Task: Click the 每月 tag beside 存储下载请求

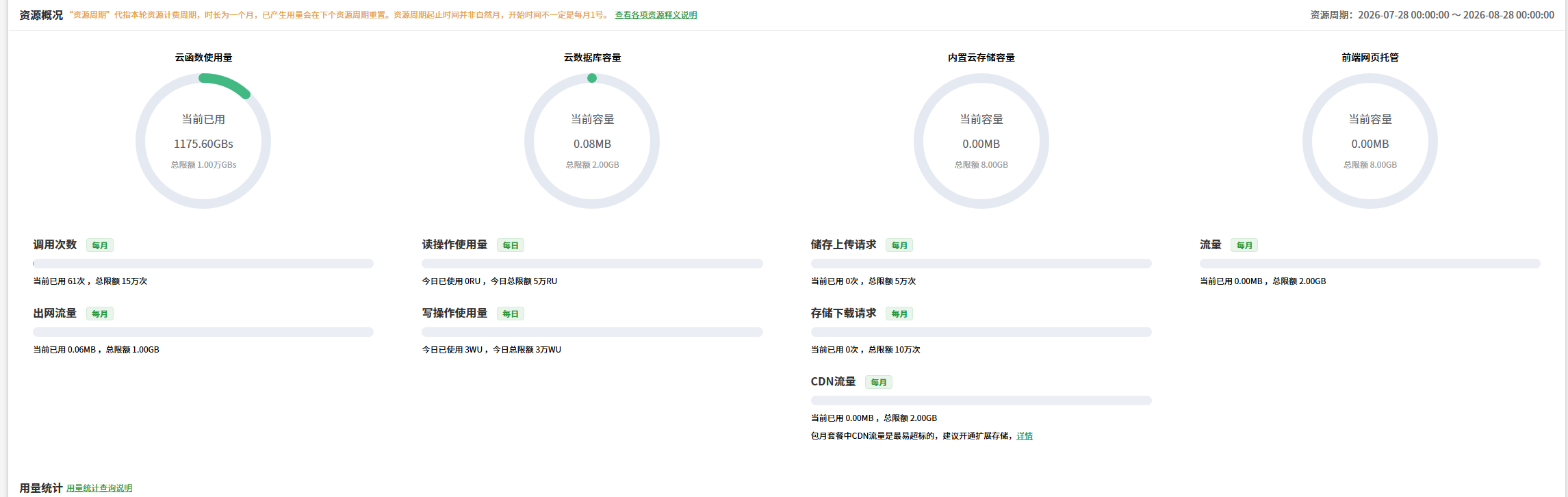Action: click(x=899, y=314)
